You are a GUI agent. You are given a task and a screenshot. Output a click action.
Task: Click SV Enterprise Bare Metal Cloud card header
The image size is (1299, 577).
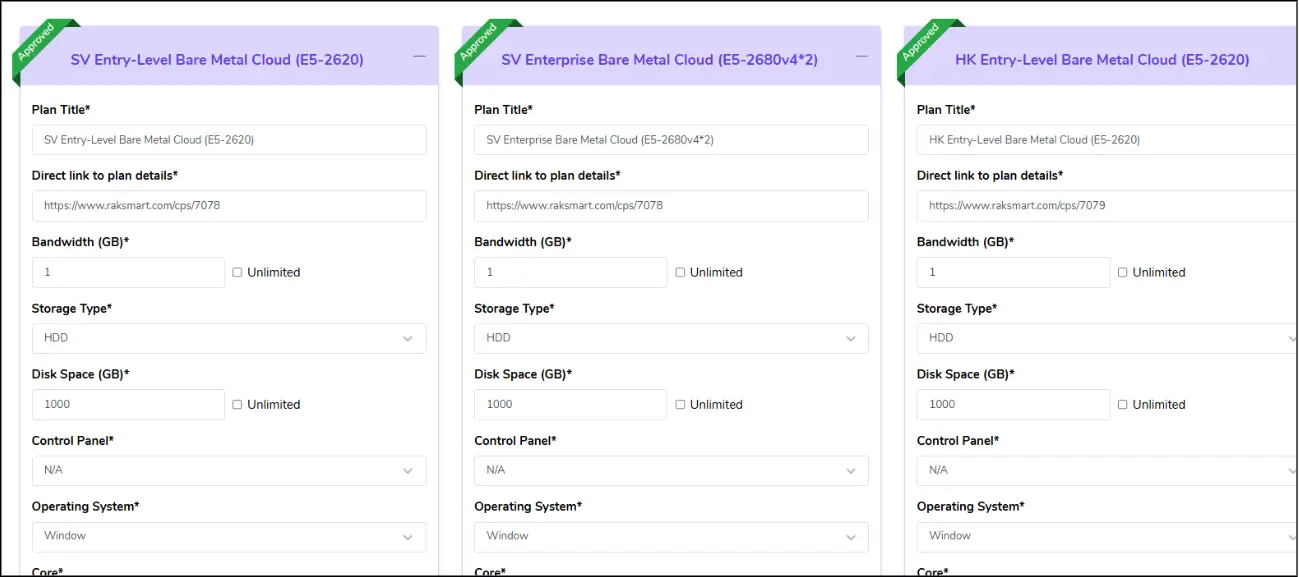coord(671,56)
